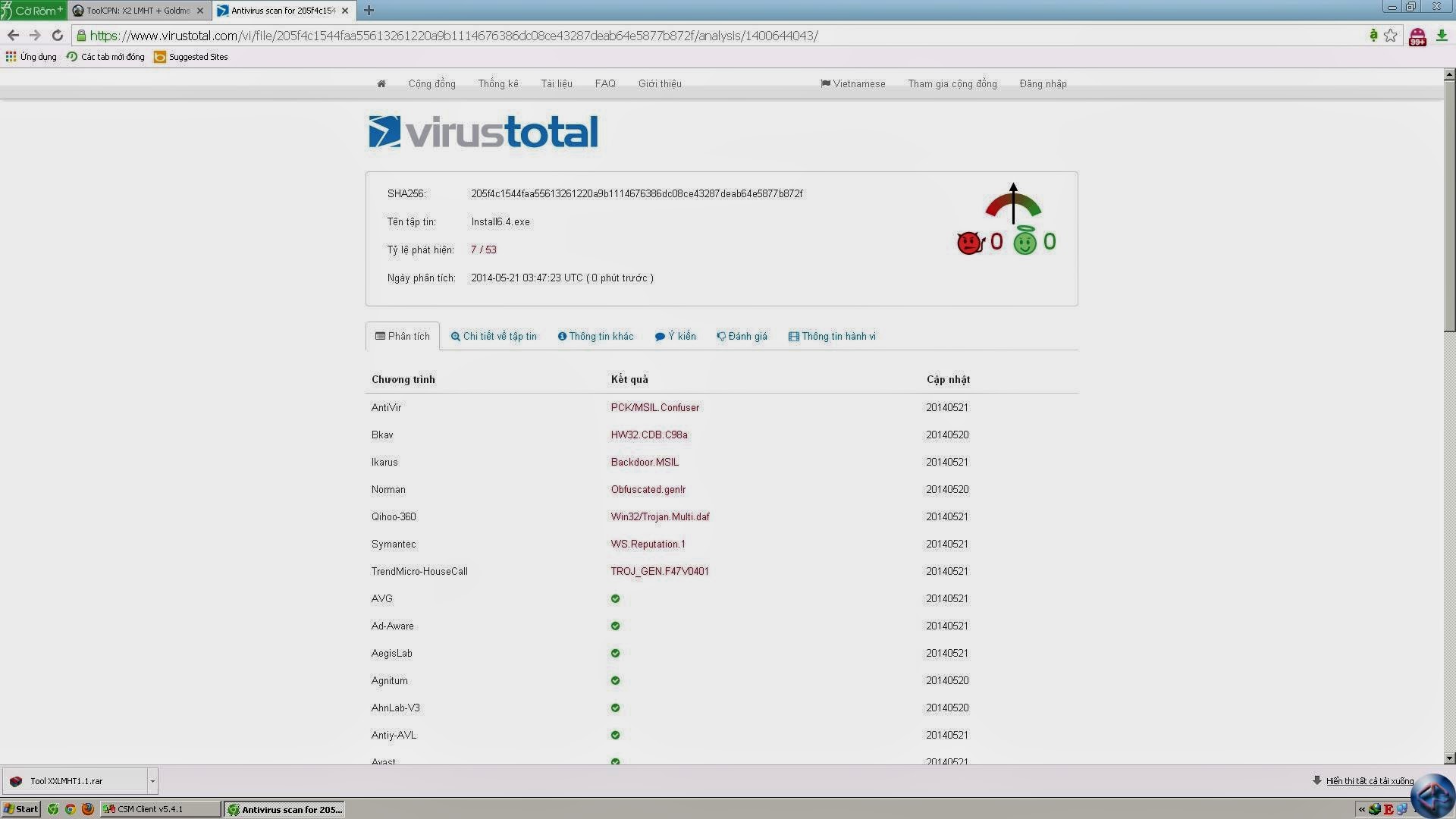Image resolution: width=1456 pixels, height=819 pixels.
Task: Click the VirusTotal logo
Action: (x=483, y=131)
